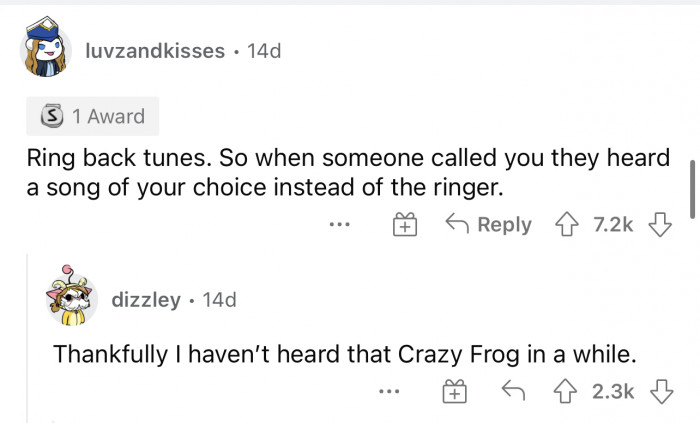The height and width of the screenshot is (423, 700).
Task: Visit the luvzandkisses username link
Action: 156,51
